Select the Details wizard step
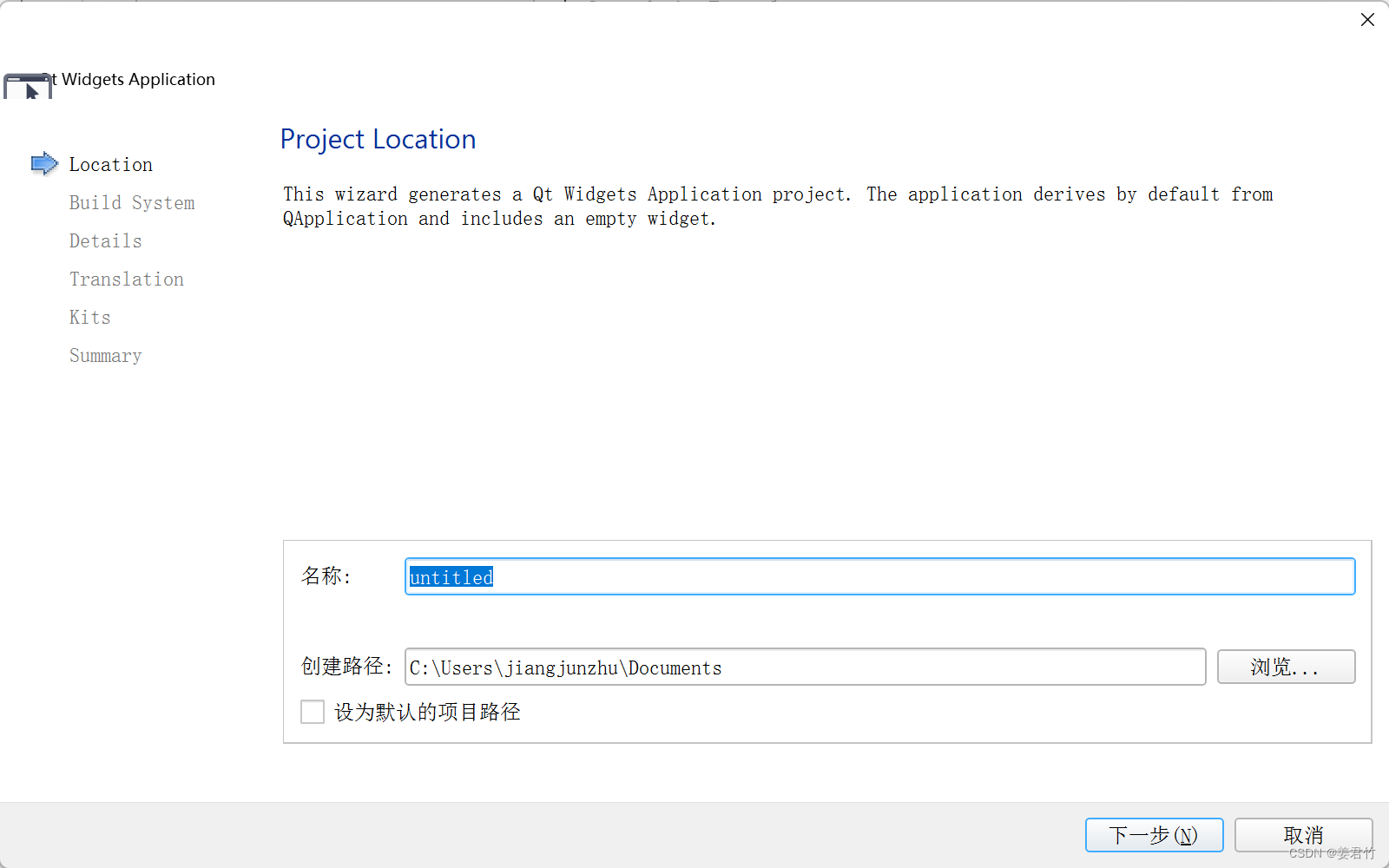 (x=106, y=240)
